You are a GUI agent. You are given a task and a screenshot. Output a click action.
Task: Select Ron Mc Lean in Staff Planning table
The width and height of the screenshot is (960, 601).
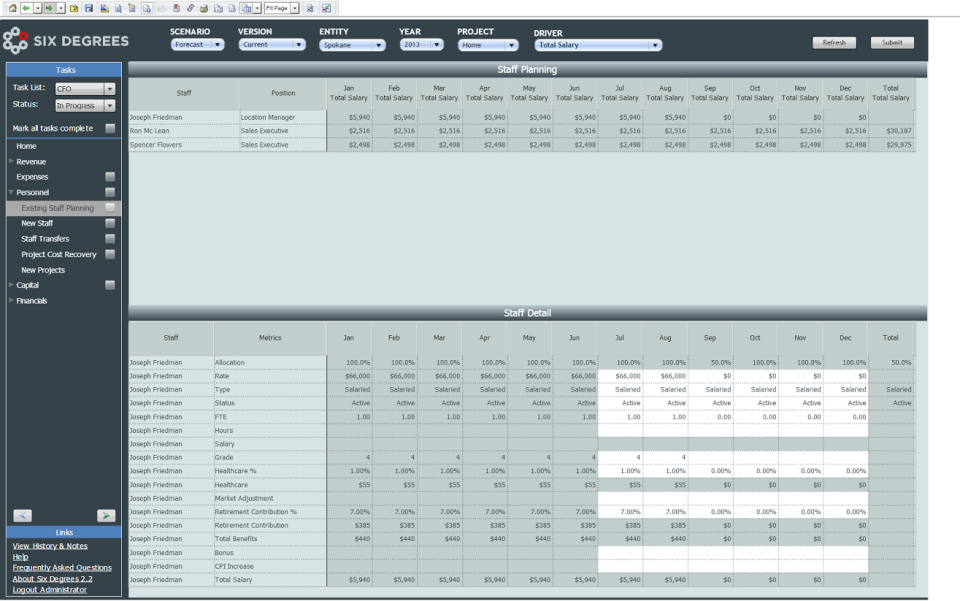(149, 131)
